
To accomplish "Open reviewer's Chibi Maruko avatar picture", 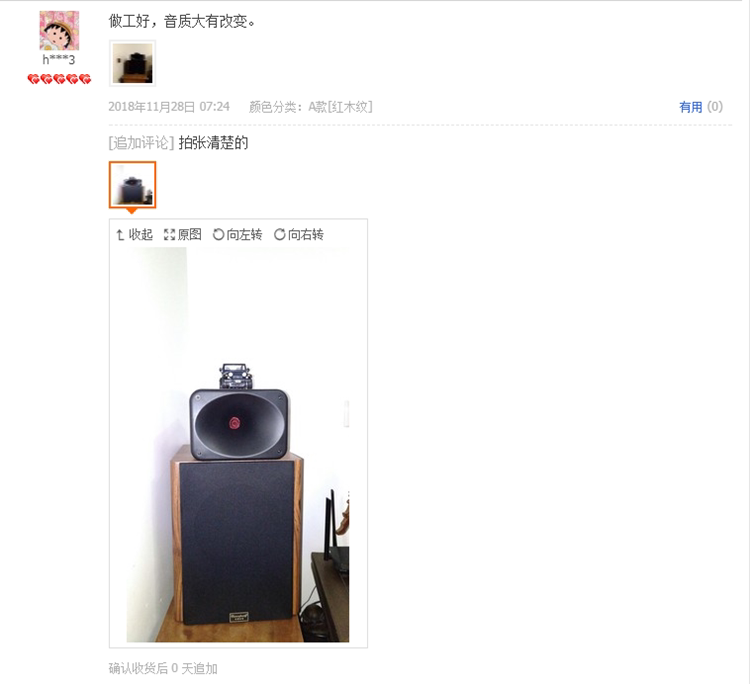I will (59, 31).
